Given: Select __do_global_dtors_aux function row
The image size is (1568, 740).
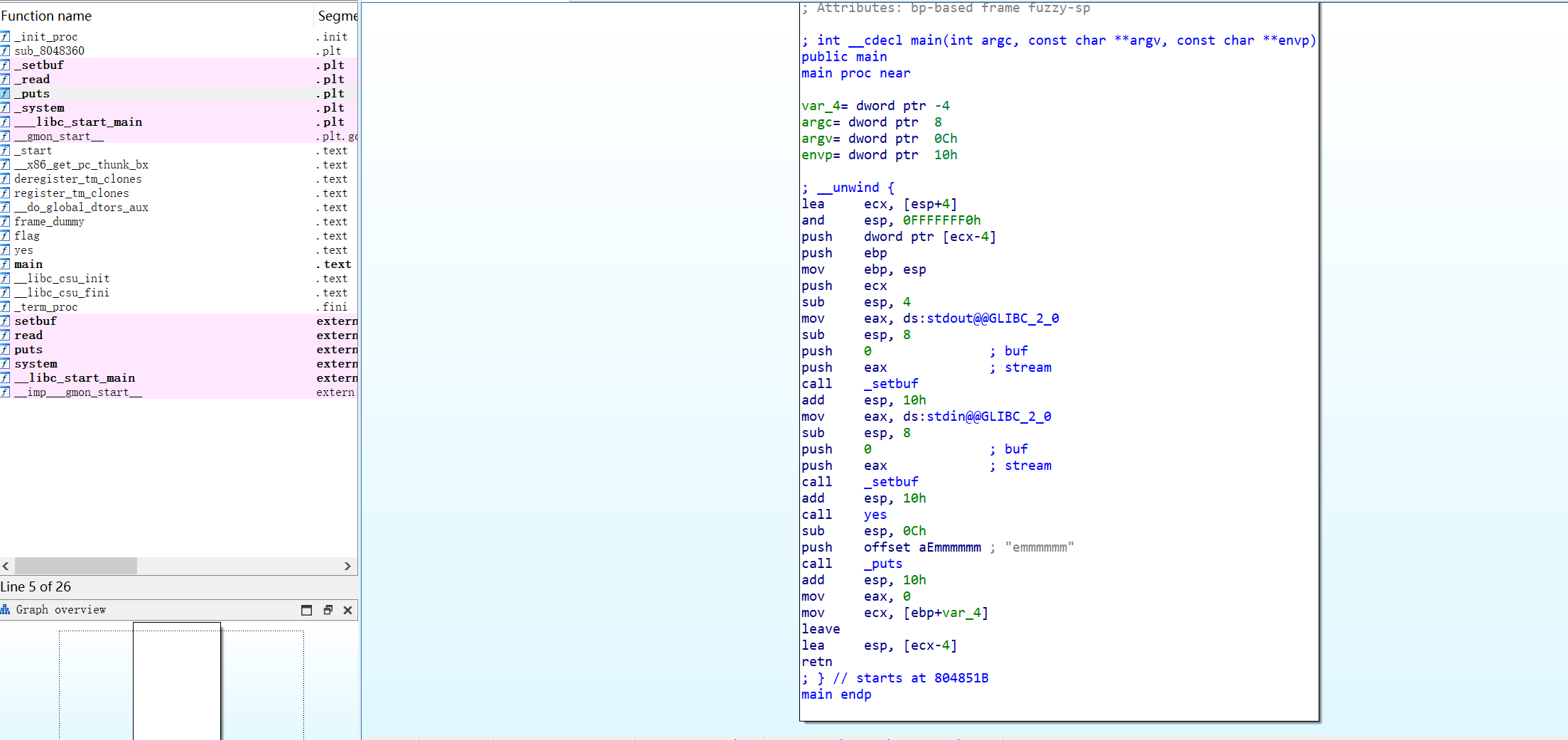Looking at the screenshot, I should coord(178,207).
